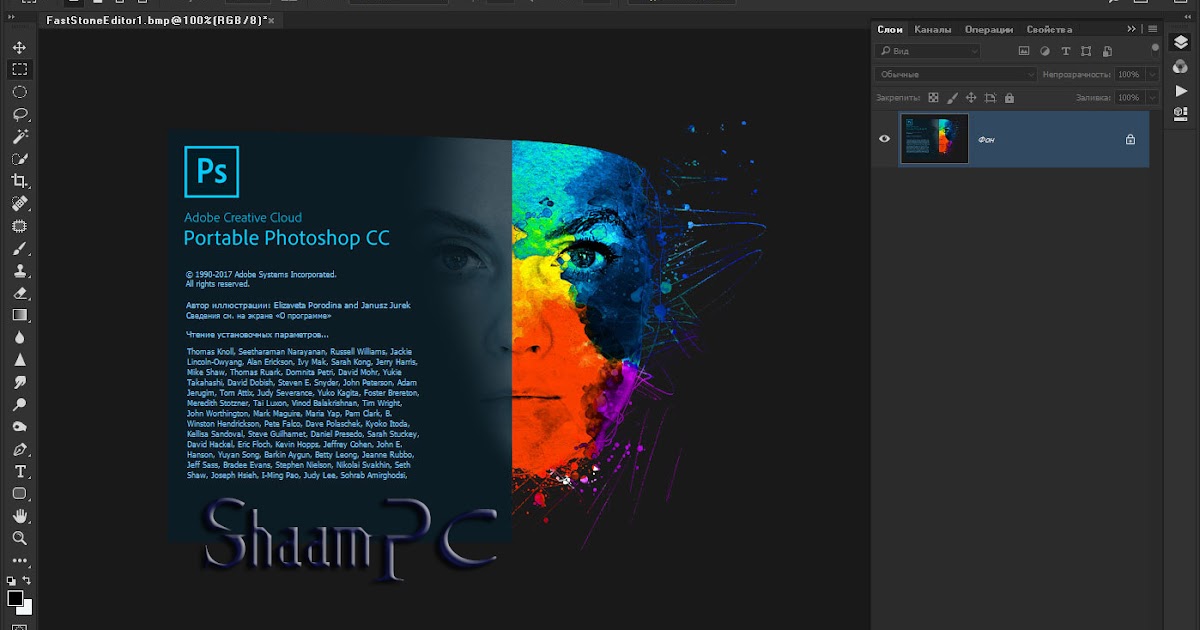
Task: Select the FastStoneEditor1.bmp document tab
Action: pos(156,20)
